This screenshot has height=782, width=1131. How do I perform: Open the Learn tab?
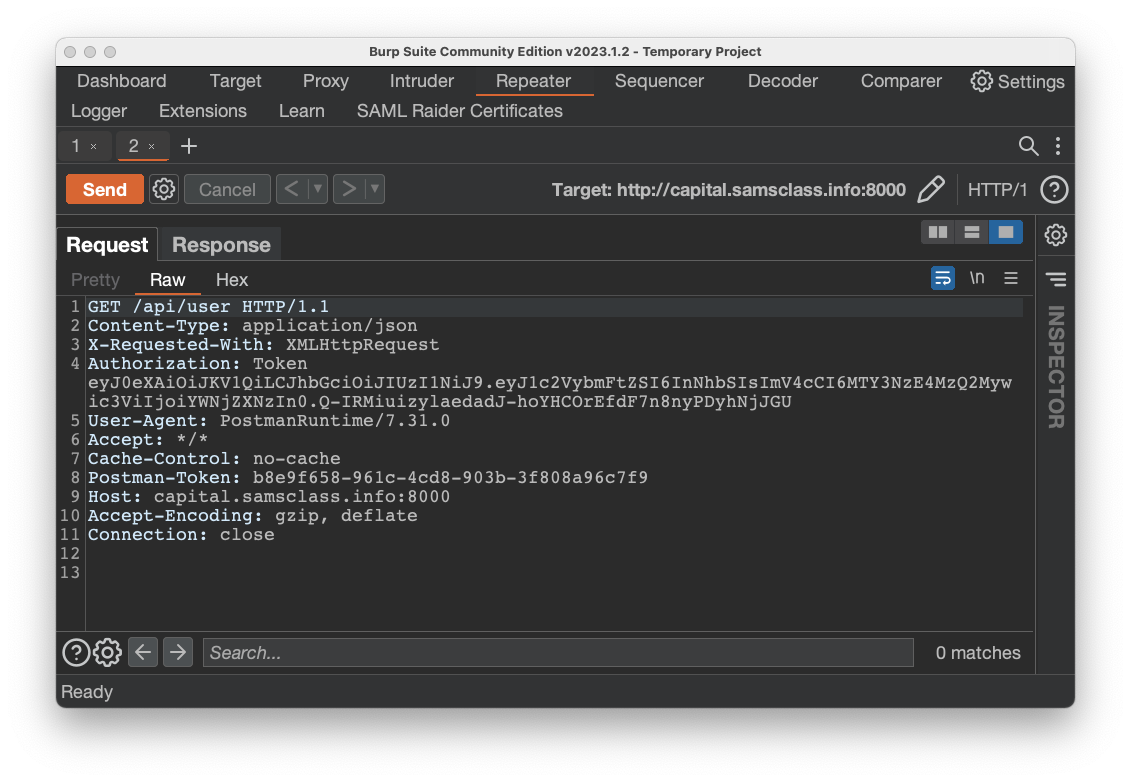pyautogui.click(x=302, y=111)
